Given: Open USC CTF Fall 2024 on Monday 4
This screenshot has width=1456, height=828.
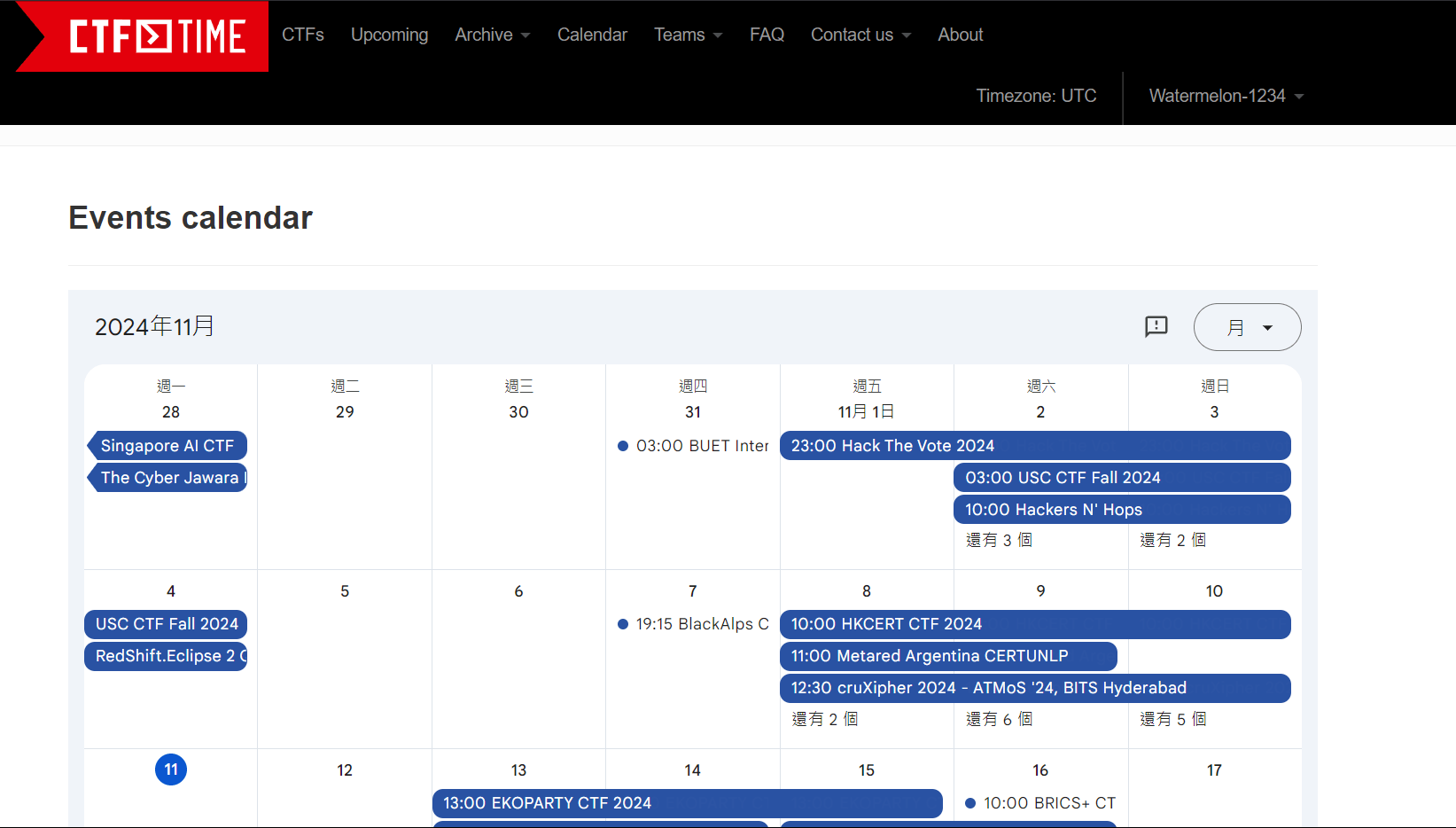Looking at the screenshot, I should pos(166,624).
